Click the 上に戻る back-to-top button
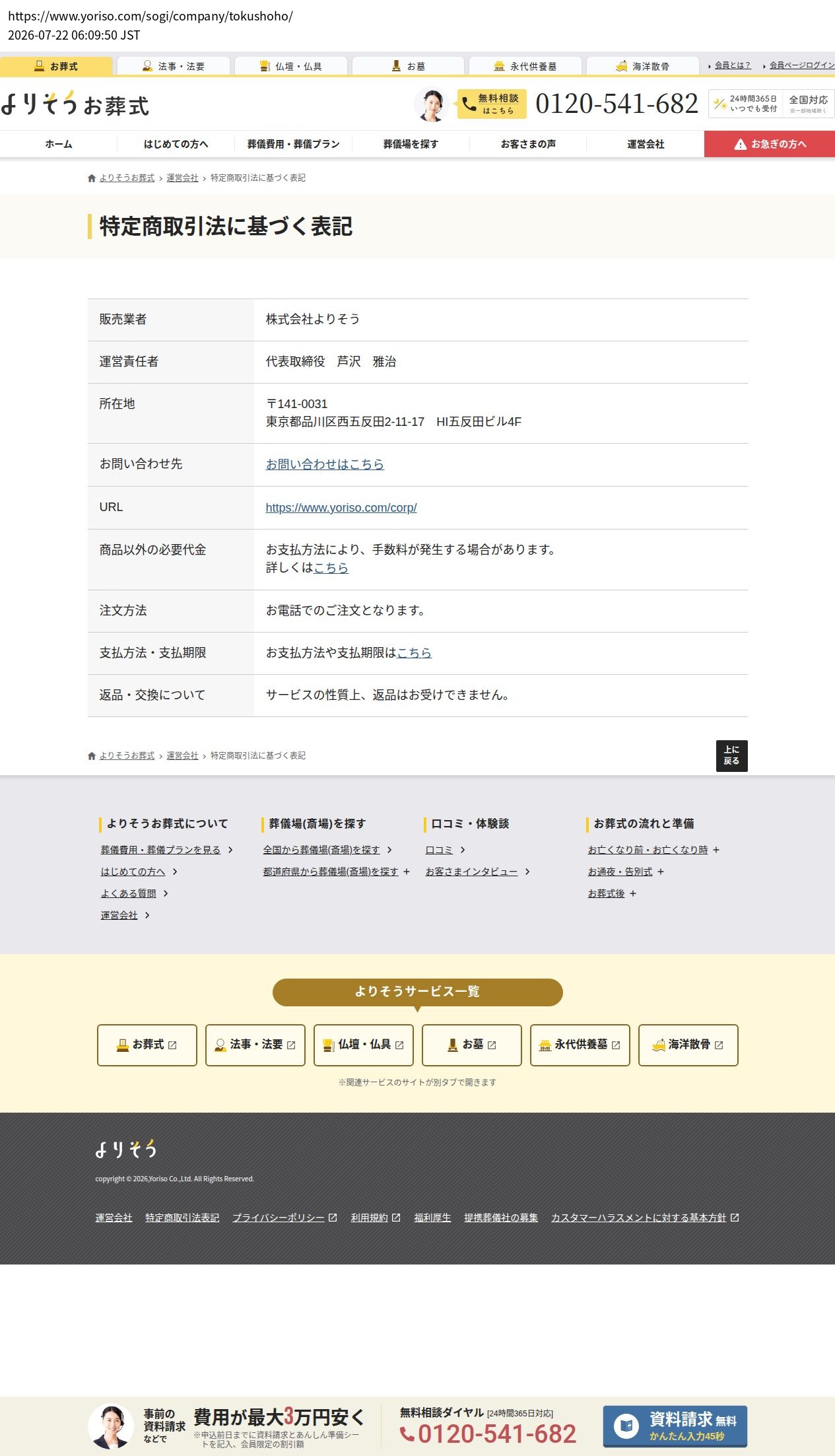 coord(732,755)
